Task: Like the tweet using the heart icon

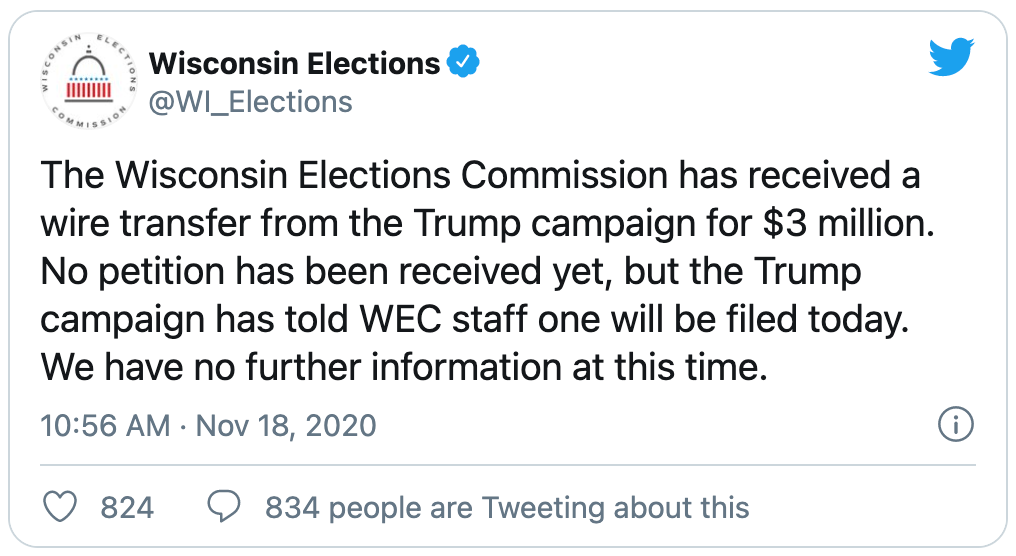Action: point(60,506)
